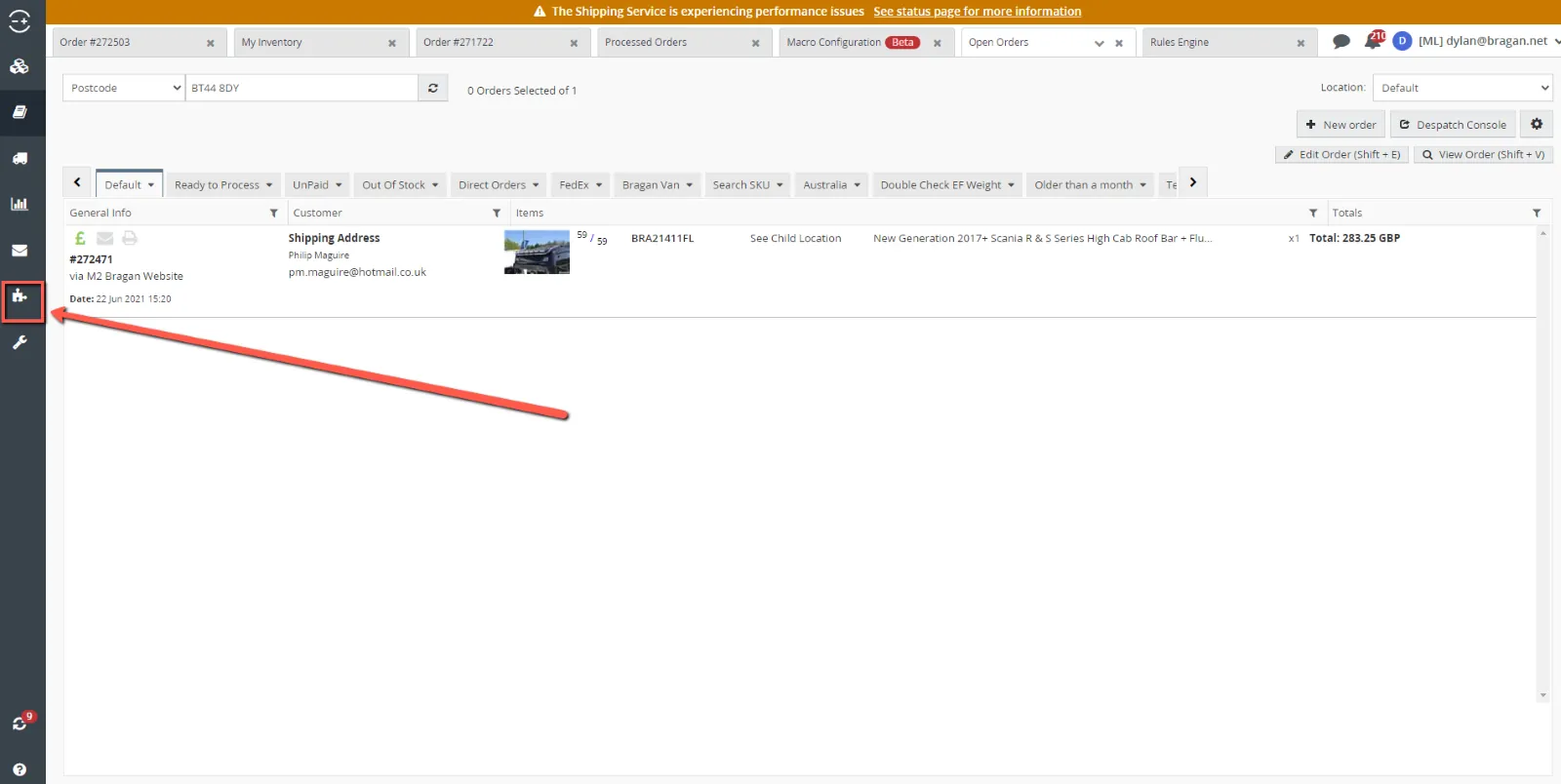The image size is (1561, 784).
Task: Open the Postcode search field dropdown
Action: [124, 88]
